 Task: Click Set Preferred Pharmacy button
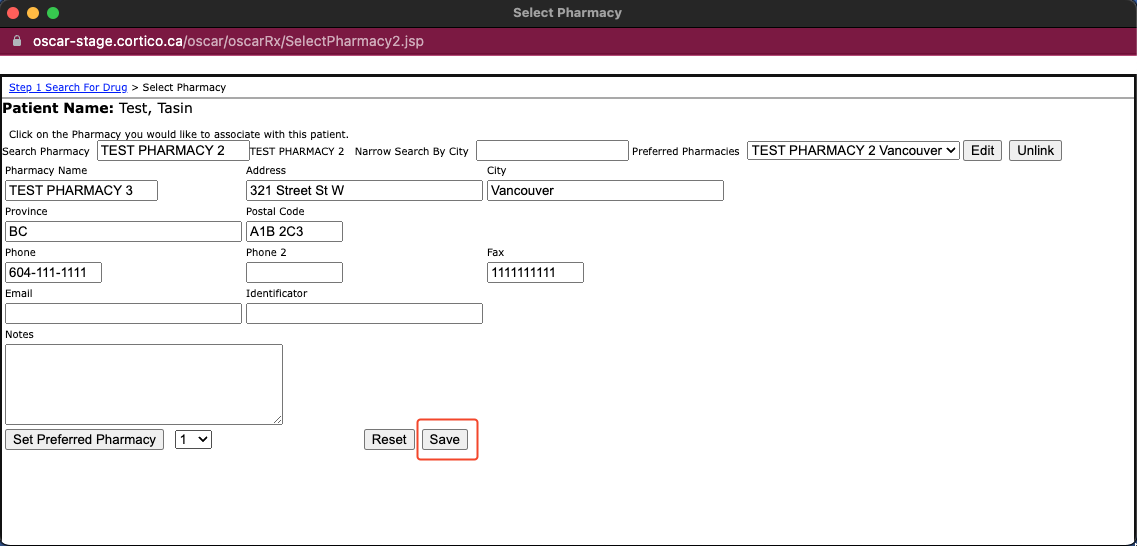pos(84,439)
